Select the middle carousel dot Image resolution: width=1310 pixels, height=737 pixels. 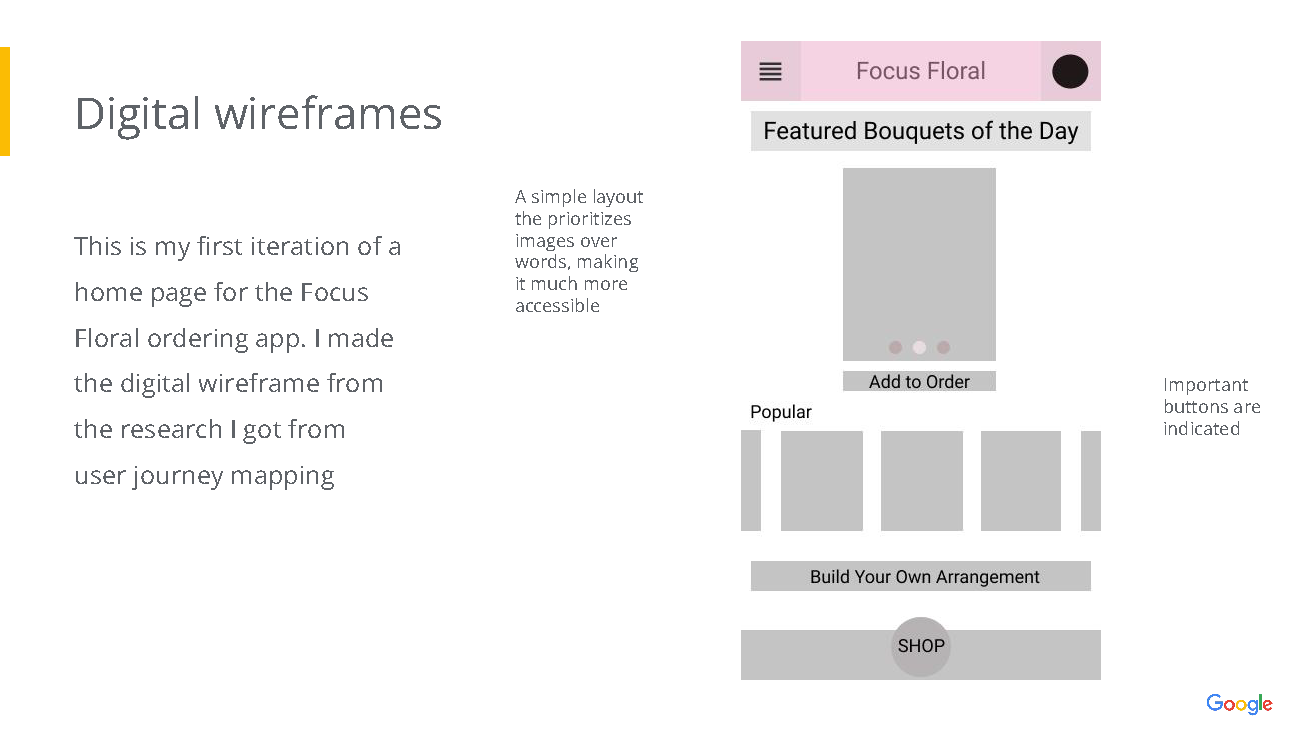[x=919, y=348]
